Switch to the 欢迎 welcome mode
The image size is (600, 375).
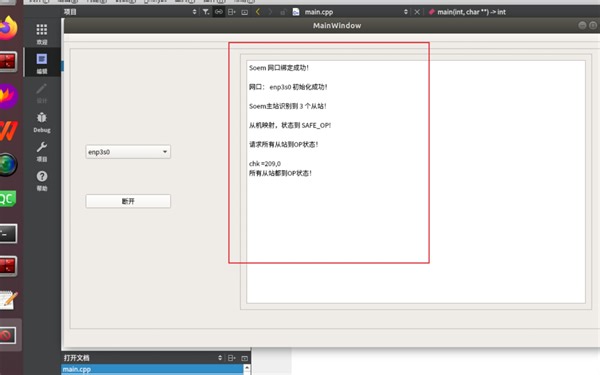click(42, 34)
